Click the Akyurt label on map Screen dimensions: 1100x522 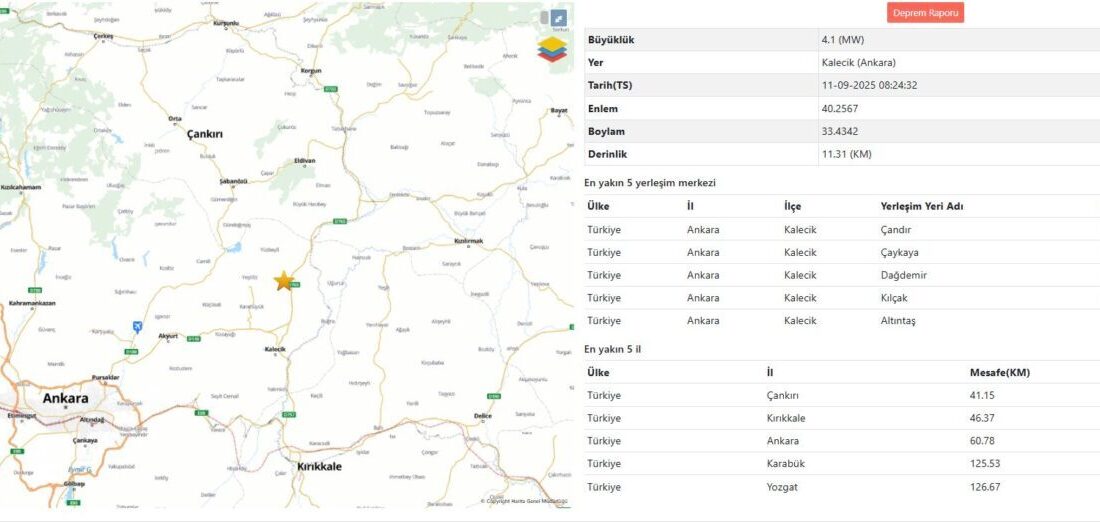(168, 336)
